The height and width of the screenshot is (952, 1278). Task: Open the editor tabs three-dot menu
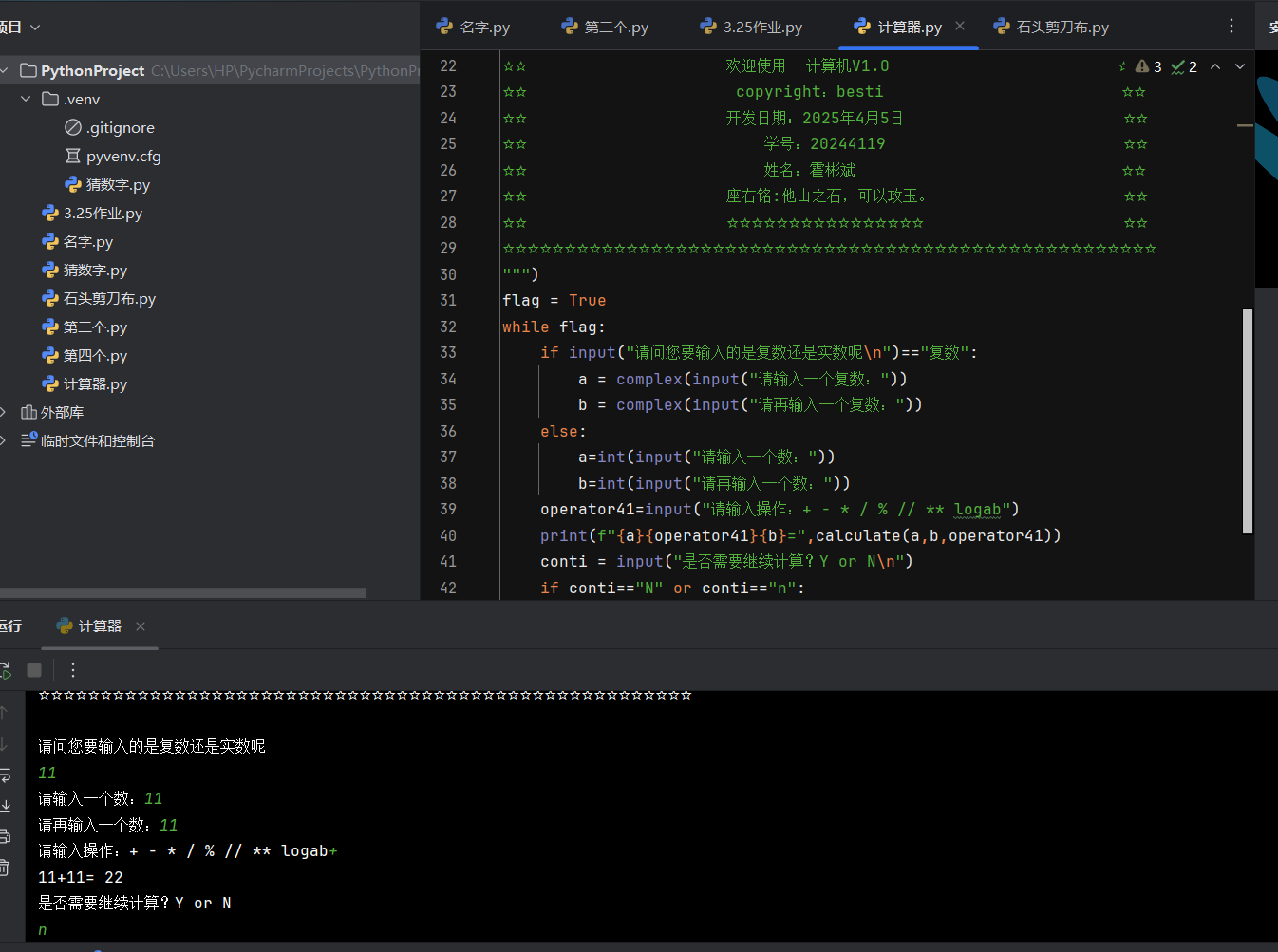tap(1231, 27)
